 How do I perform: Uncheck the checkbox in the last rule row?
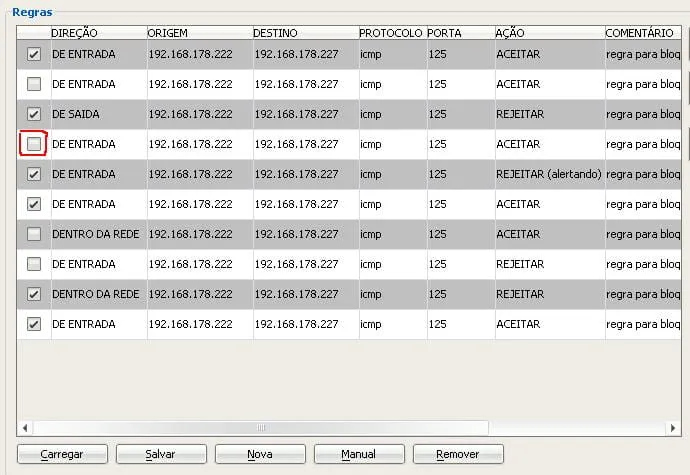(x=34, y=324)
